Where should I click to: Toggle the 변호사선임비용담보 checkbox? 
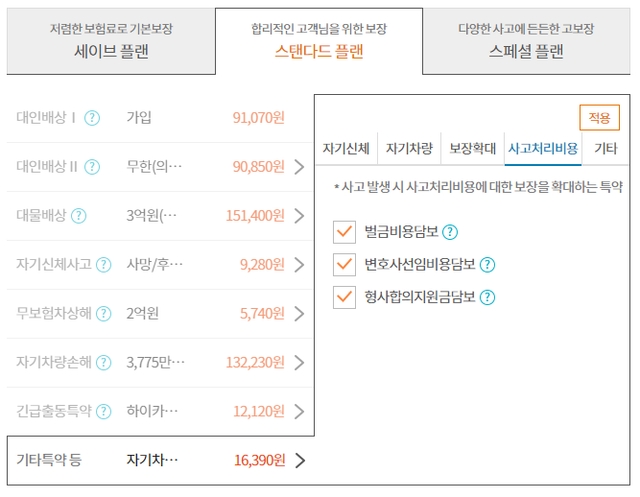345,264
